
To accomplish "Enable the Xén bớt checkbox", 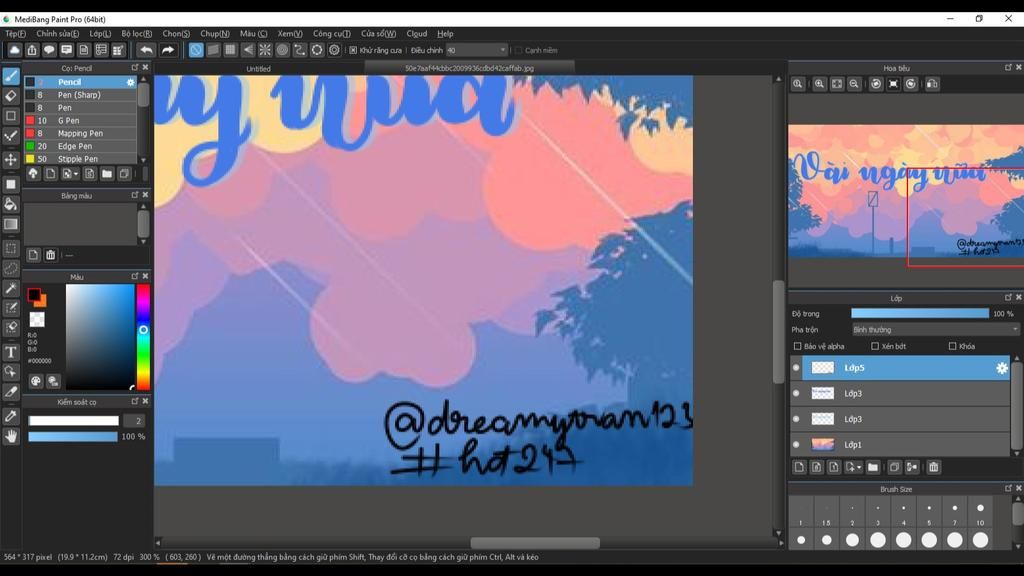I will click(x=875, y=346).
